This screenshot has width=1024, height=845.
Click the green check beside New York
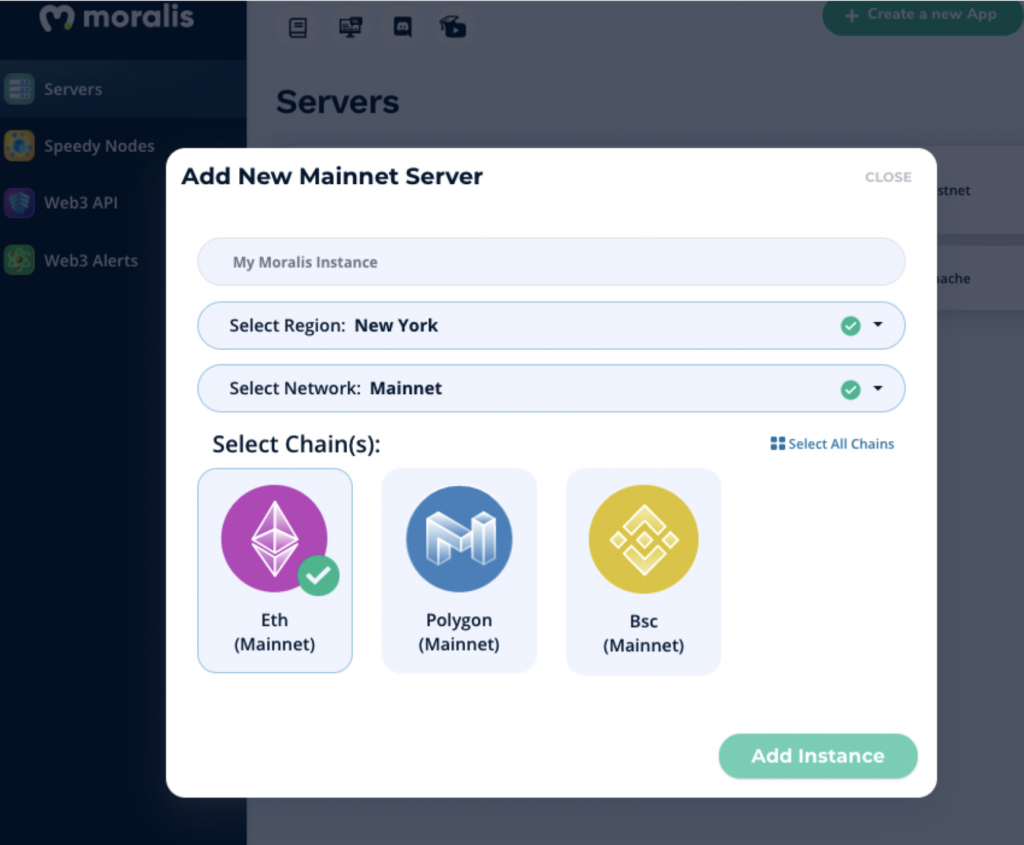coord(850,325)
